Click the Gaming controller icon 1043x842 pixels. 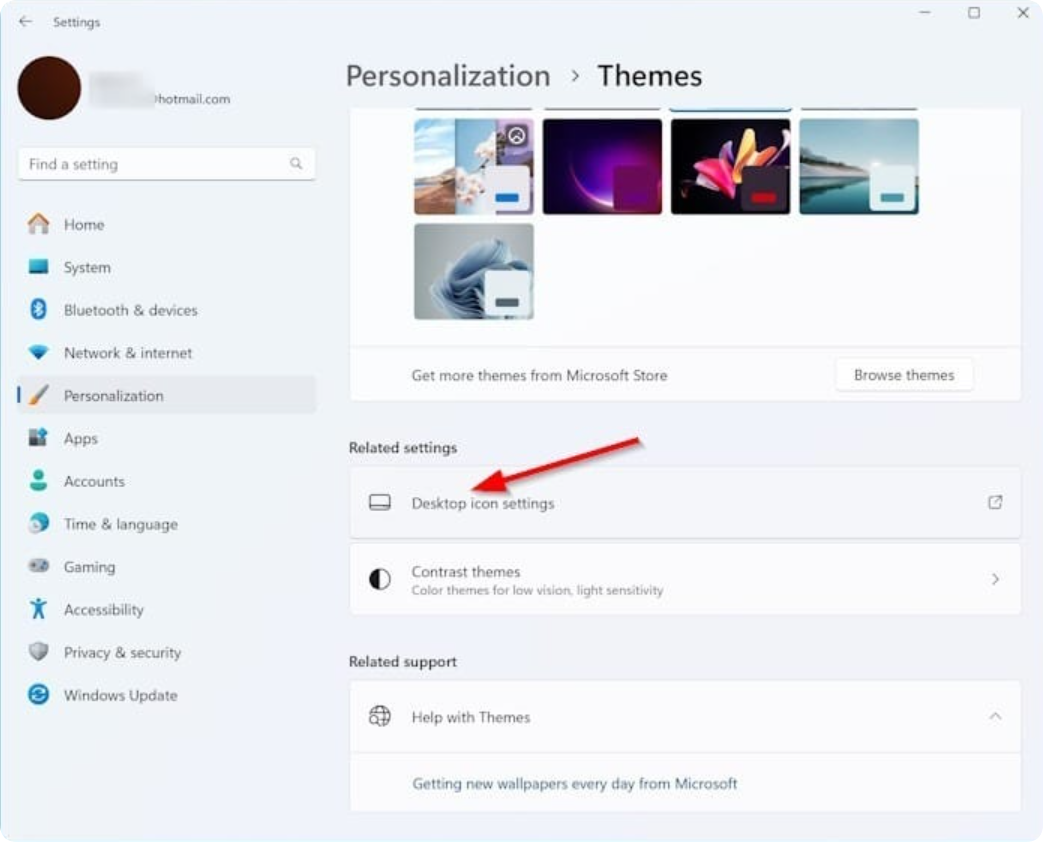pos(38,567)
